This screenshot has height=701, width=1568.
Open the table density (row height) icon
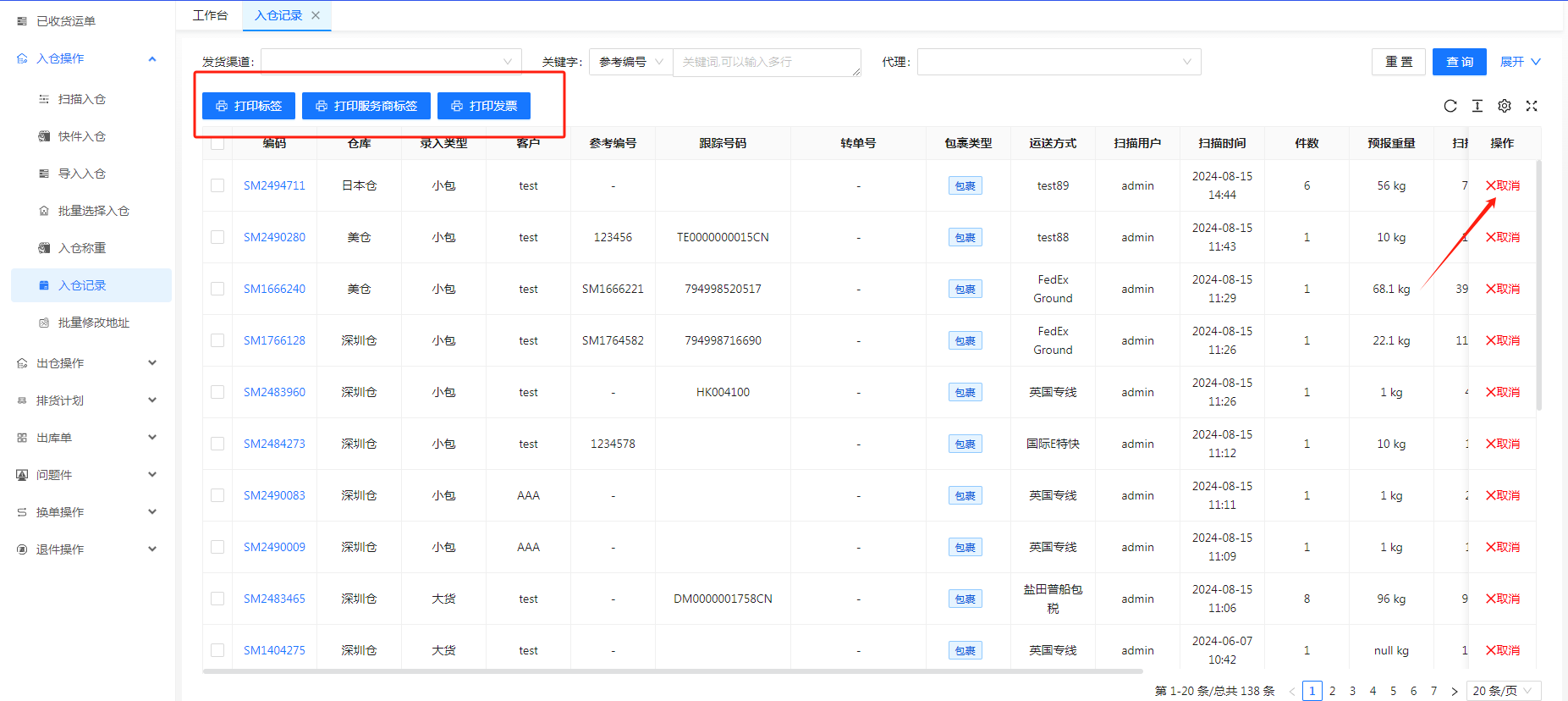1477,106
